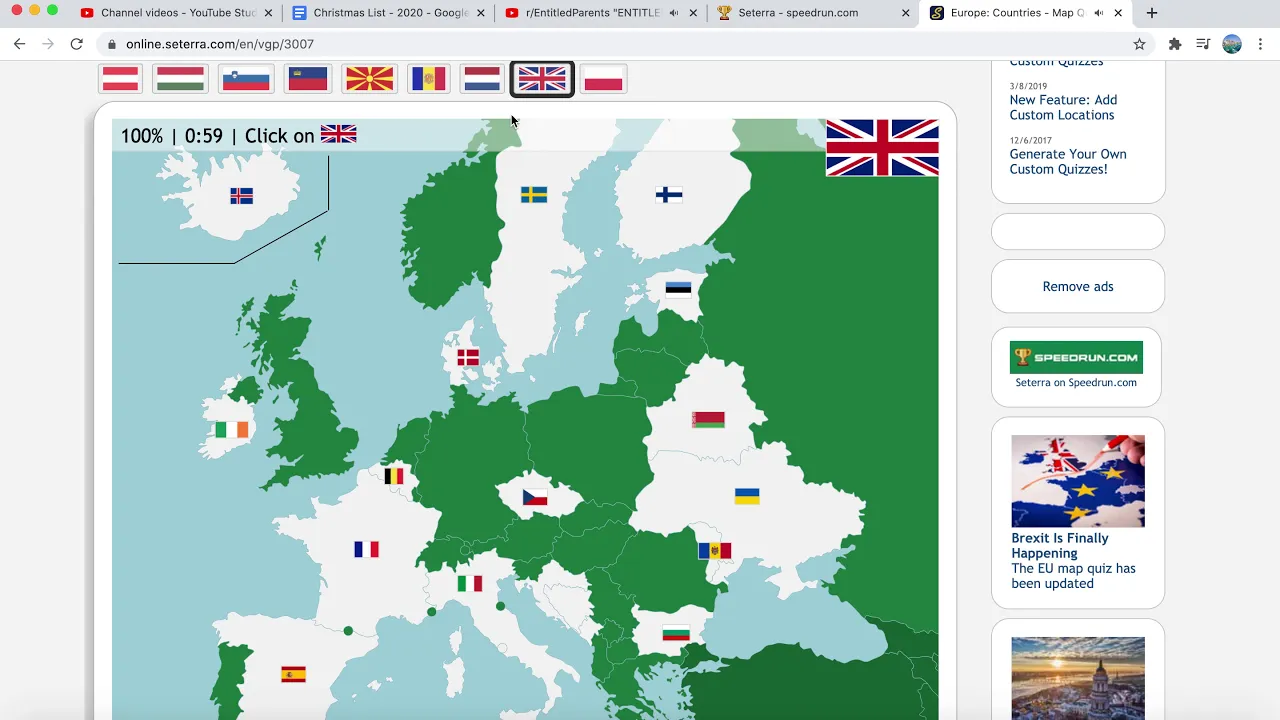Mute audio on the r/EntitledParents tab
The width and height of the screenshot is (1280, 720).
click(673, 13)
